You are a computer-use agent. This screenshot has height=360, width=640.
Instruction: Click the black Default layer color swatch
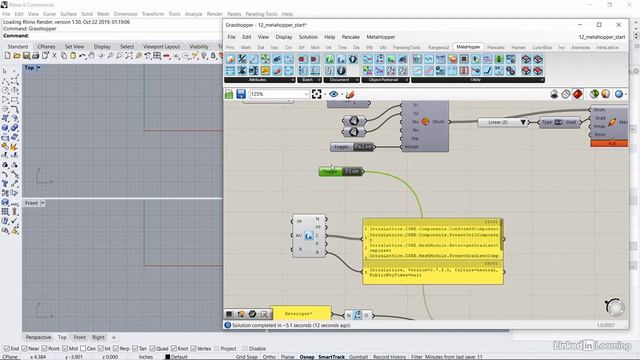click(x=167, y=357)
